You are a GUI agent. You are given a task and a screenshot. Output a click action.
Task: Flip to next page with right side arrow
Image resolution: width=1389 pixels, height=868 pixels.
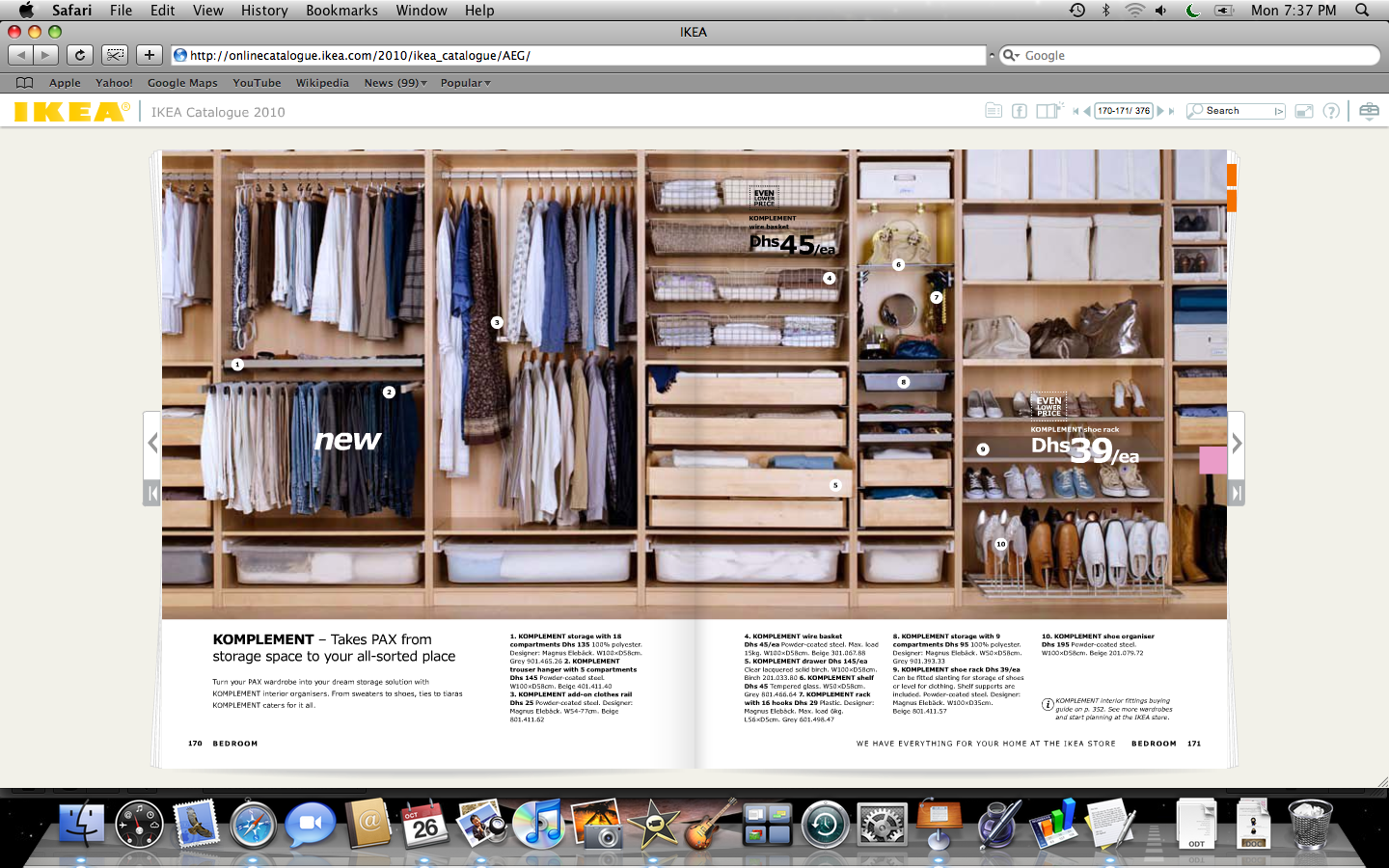[1237, 443]
